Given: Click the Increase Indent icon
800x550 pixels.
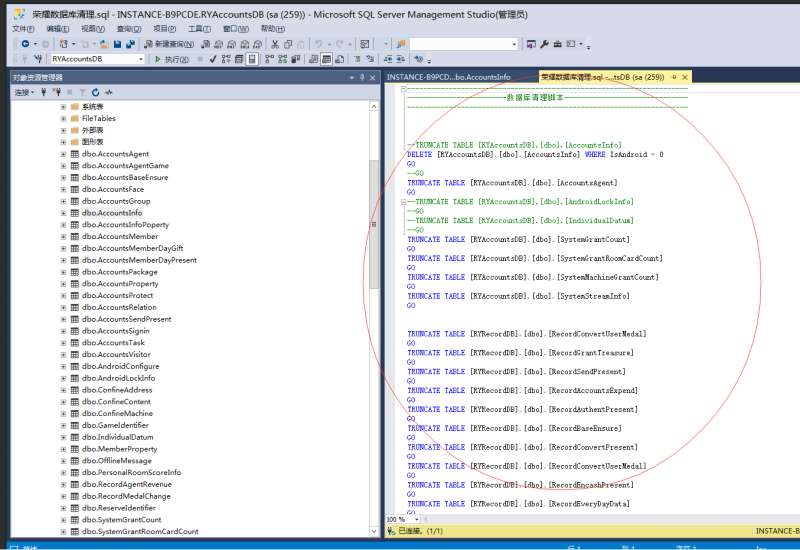Looking at the screenshot, I should [401, 59].
